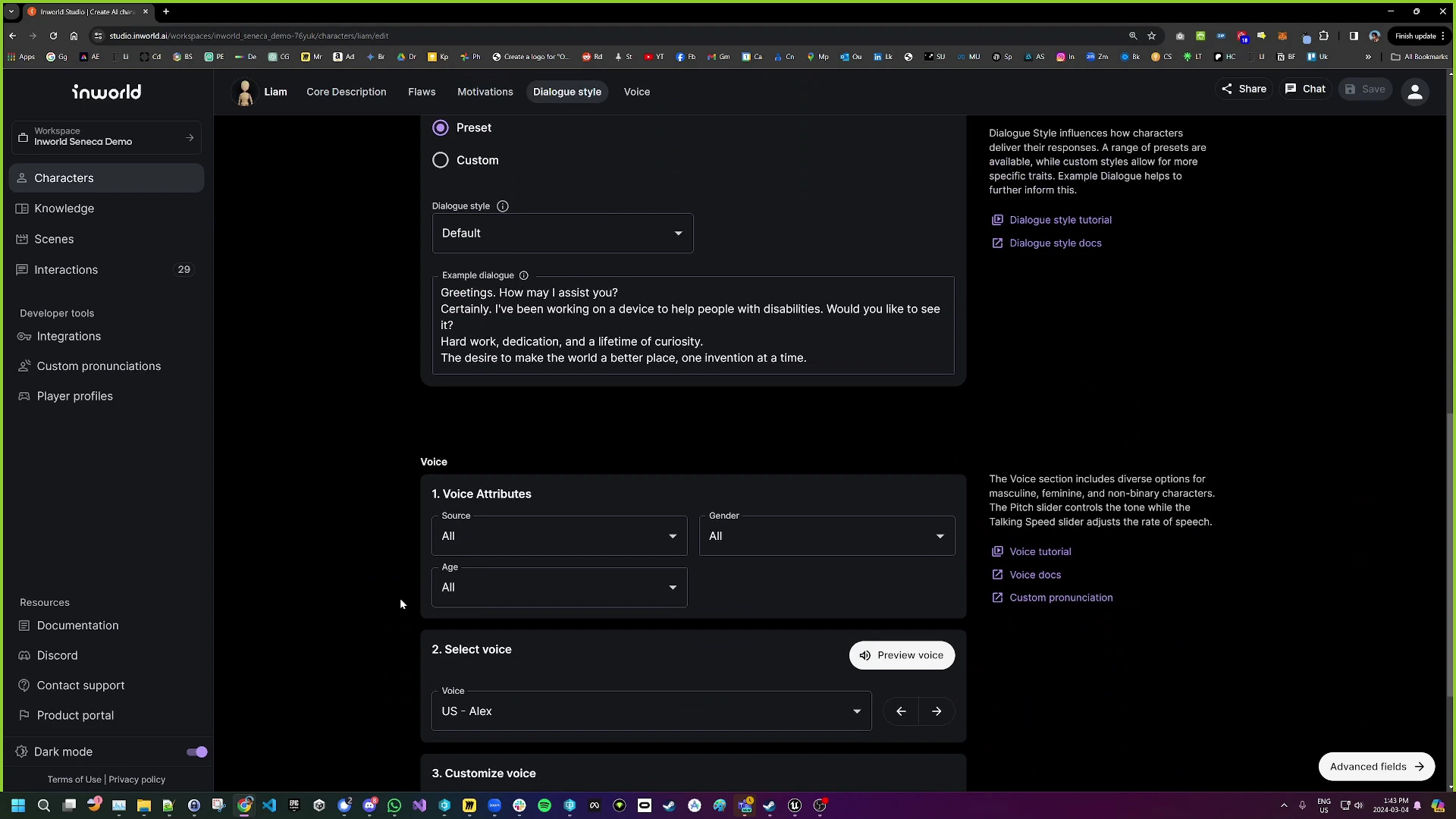Open the All Bookmarks folder
The height and width of the screenshot is (819, 1456).
(x=1420, y=57)
